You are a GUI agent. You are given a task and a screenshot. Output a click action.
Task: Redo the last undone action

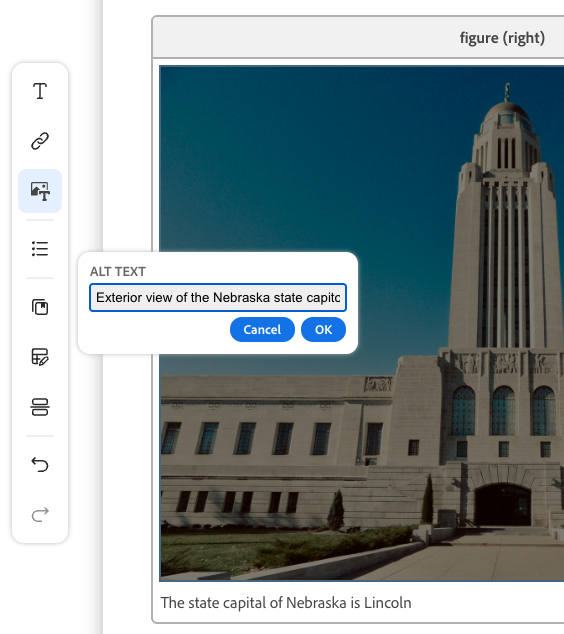[x=40, y=515]
